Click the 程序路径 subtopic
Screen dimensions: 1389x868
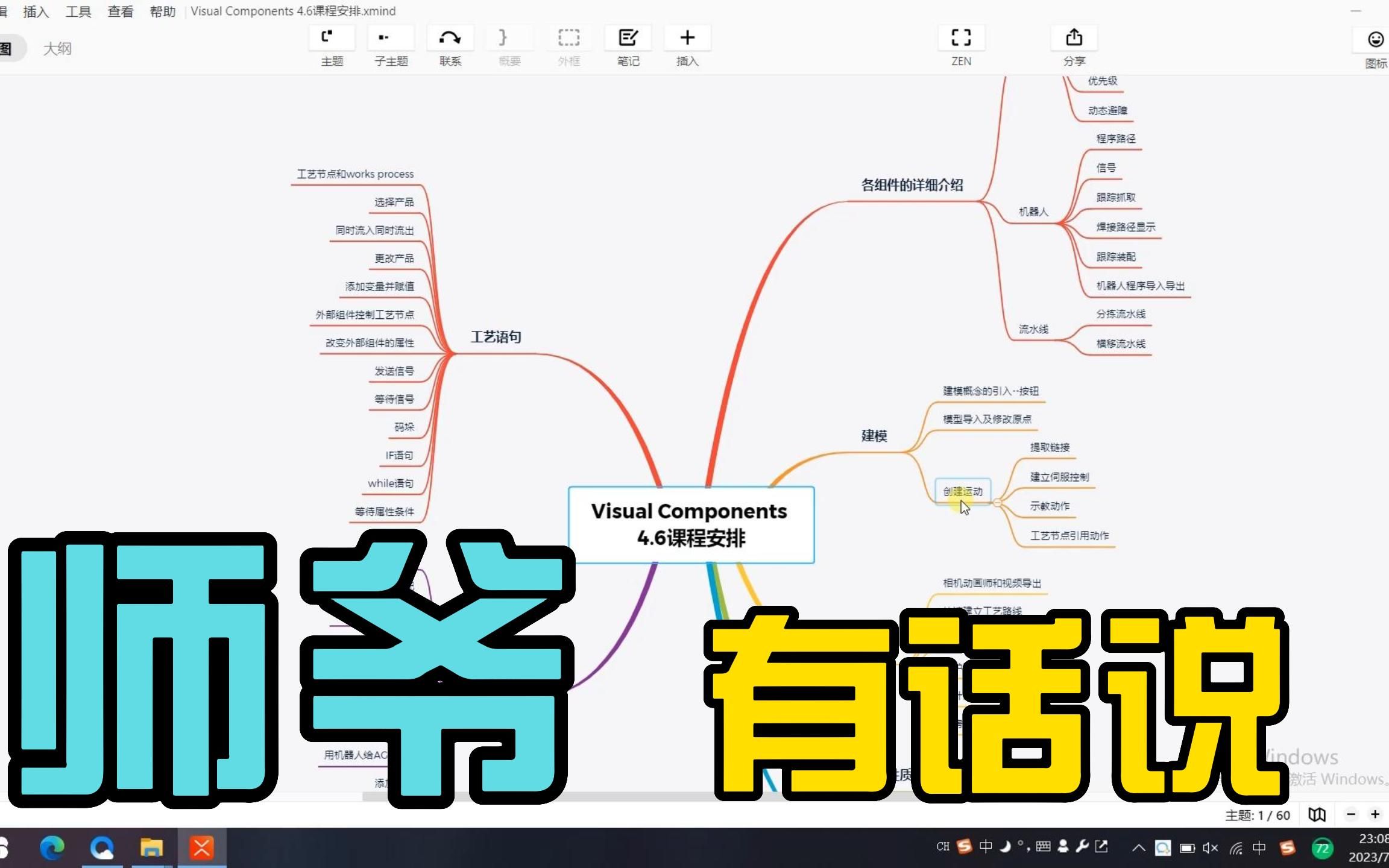pos(1116,139)
